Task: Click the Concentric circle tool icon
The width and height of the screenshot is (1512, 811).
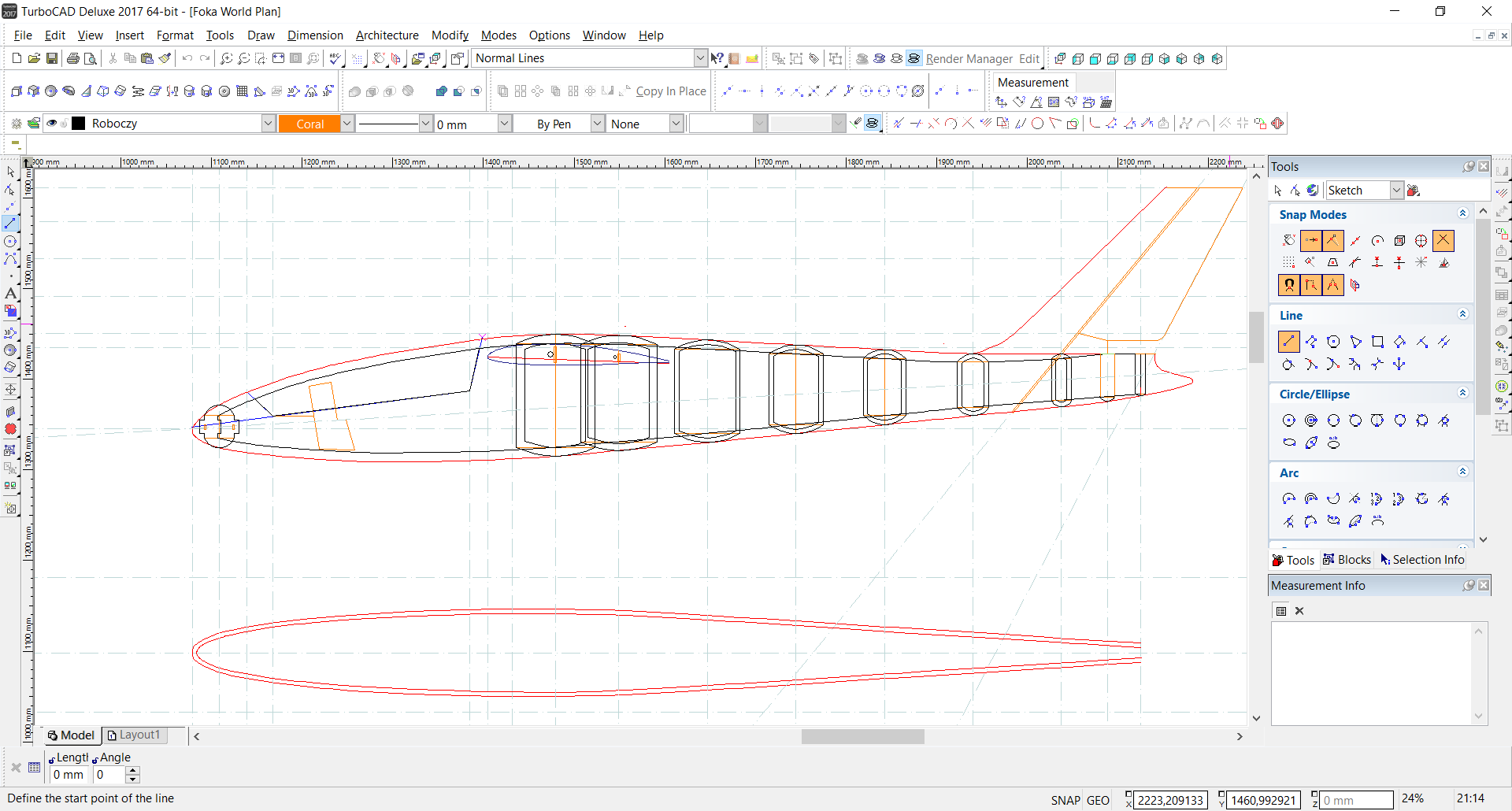Action: coord(1311,420)
